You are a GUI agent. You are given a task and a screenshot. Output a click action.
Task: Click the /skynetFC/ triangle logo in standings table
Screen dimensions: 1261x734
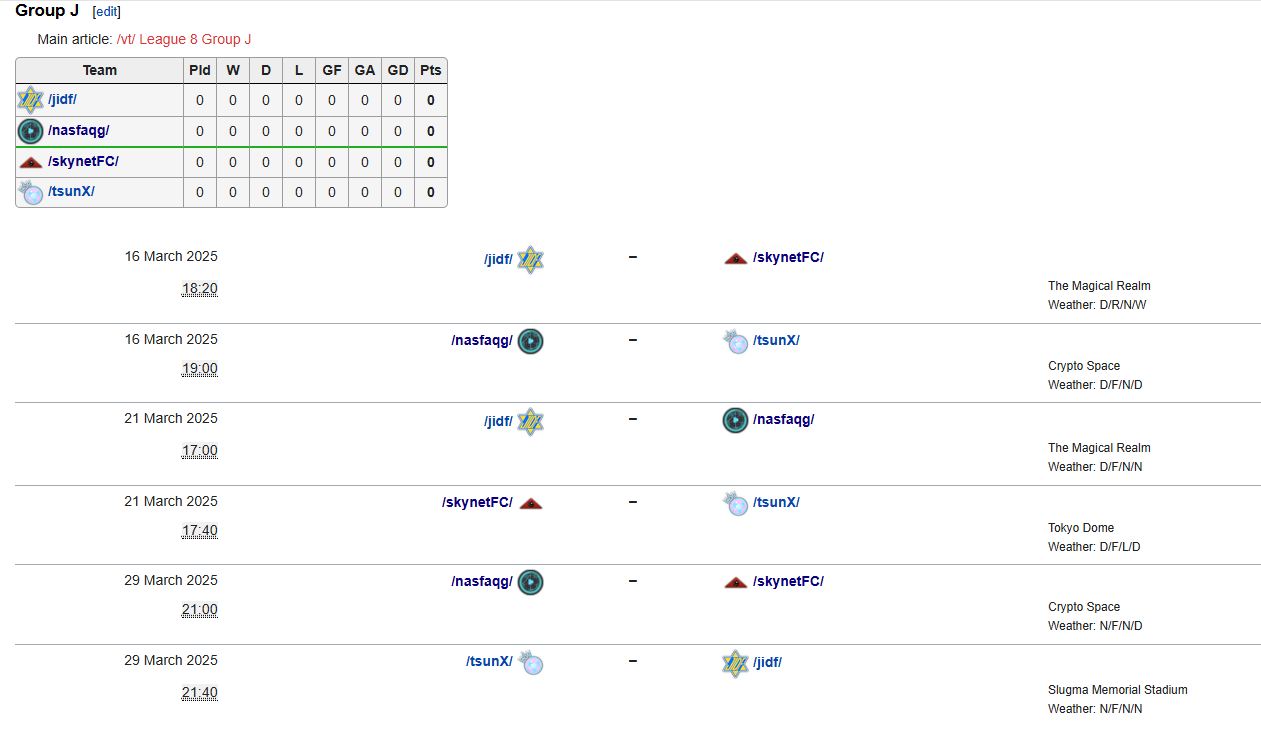(x=31, y=162)
